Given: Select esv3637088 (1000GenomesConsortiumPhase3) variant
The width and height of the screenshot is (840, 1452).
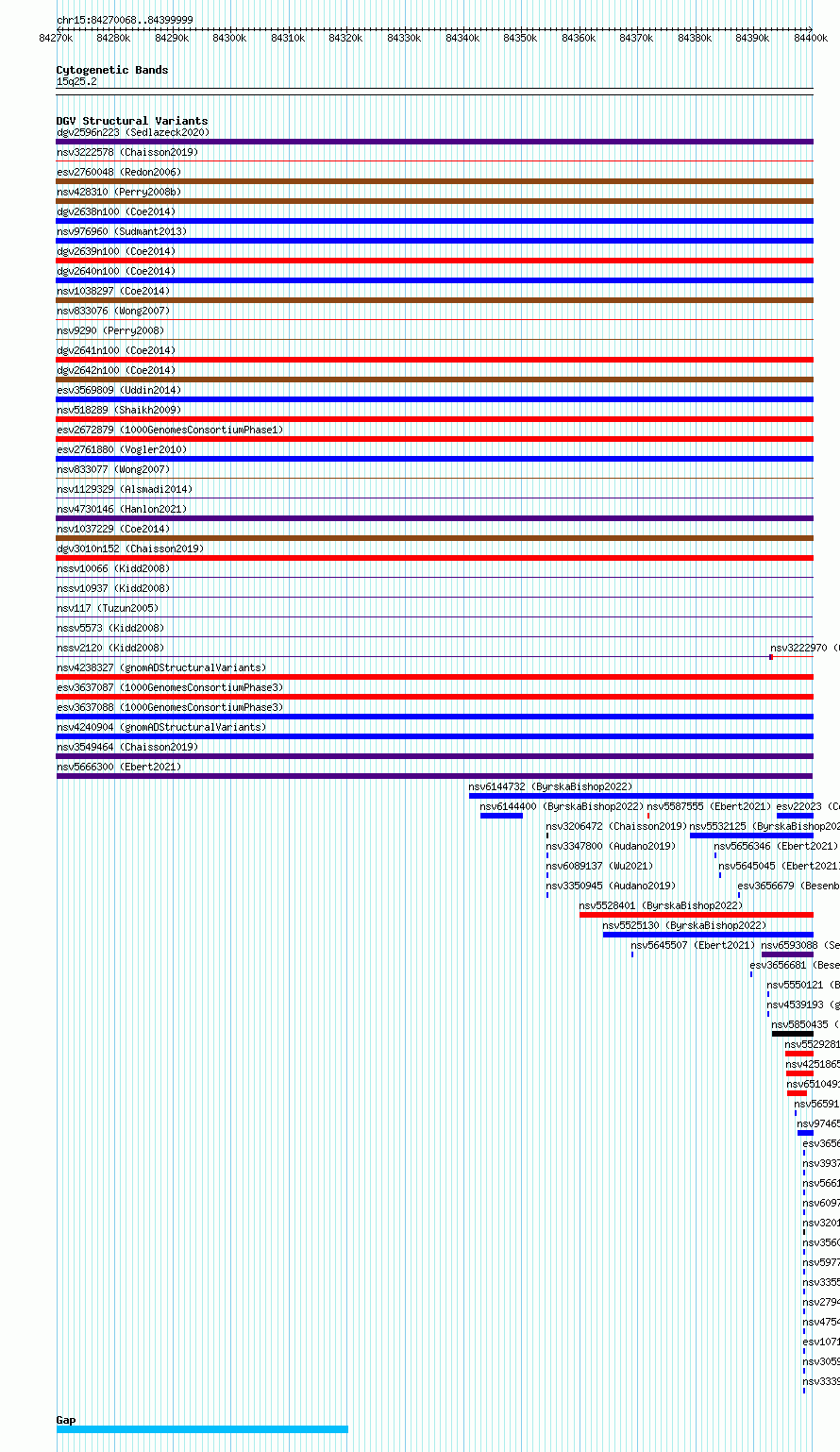Looking at the screenshot, I should coord(170,707).
